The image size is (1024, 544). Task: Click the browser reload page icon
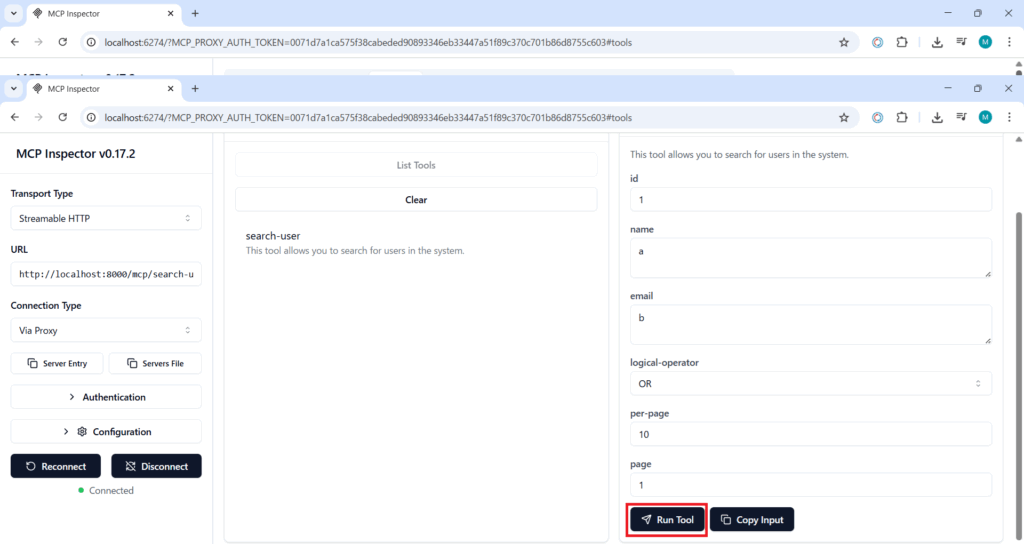(x=63, y=117)
